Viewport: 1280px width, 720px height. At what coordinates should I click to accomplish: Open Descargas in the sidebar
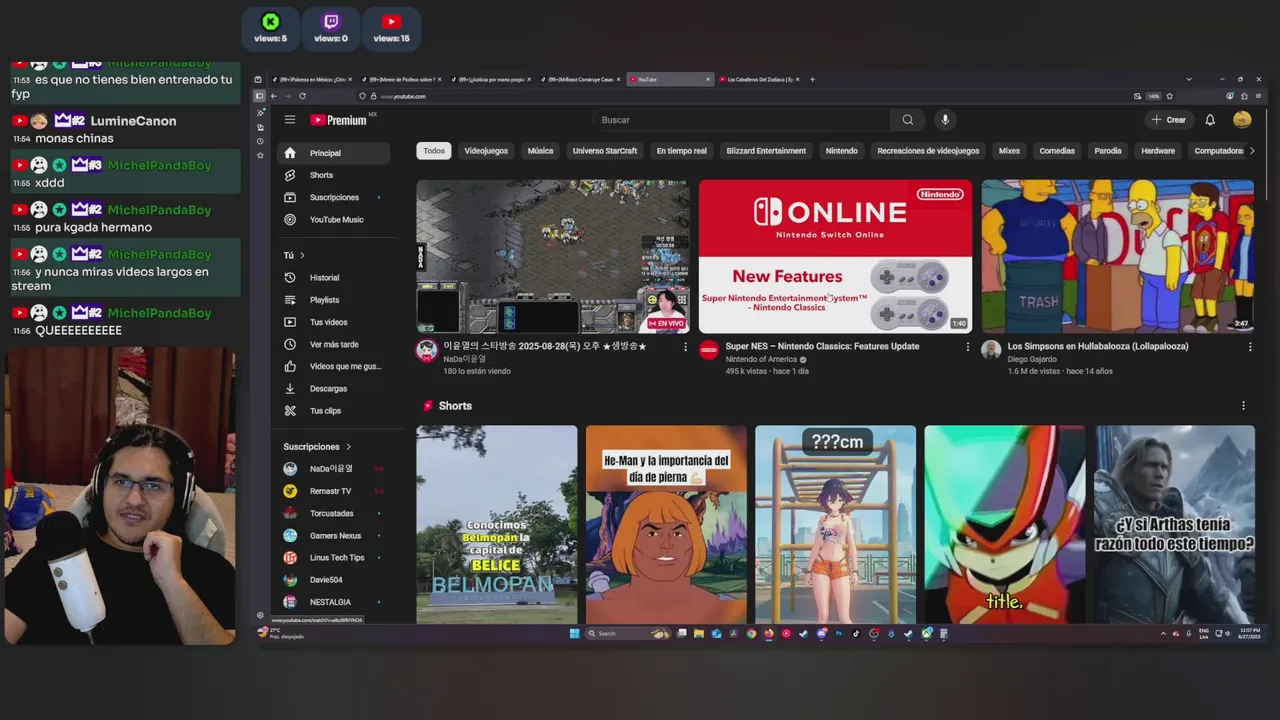coord(334,388)
